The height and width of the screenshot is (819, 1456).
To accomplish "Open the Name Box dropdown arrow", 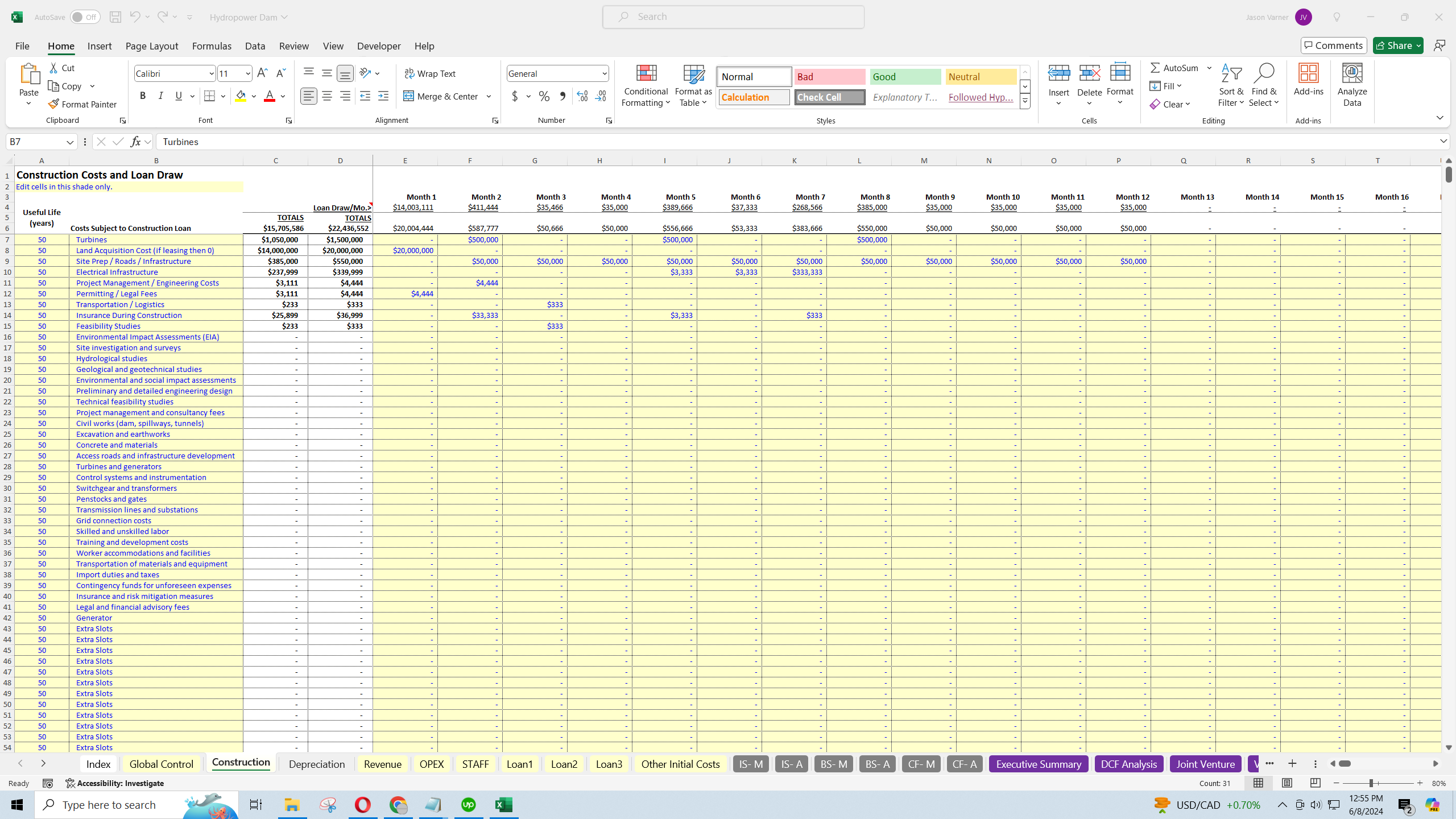I will tap(70, 142).
